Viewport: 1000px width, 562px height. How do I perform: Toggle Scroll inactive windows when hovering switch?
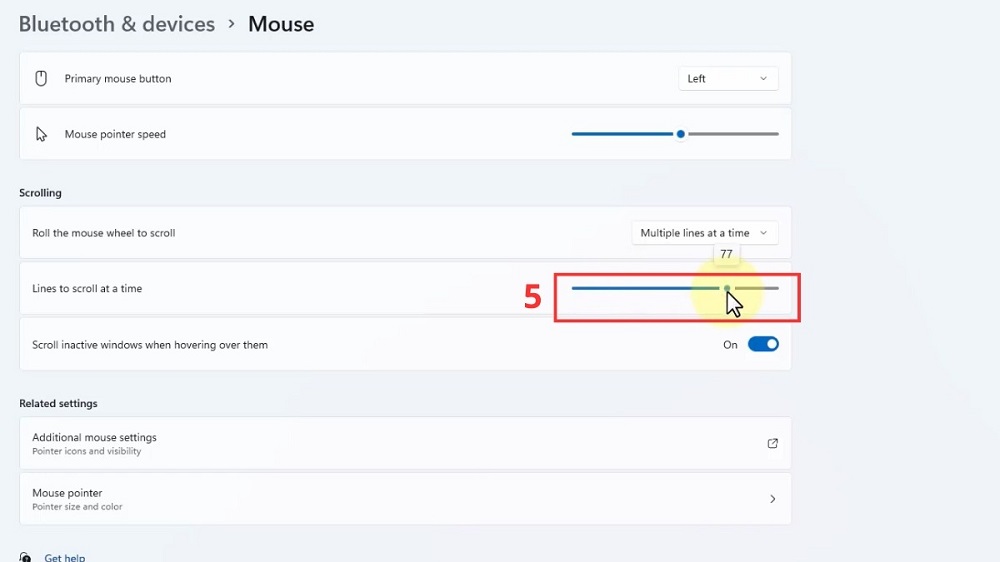(763, 344)
